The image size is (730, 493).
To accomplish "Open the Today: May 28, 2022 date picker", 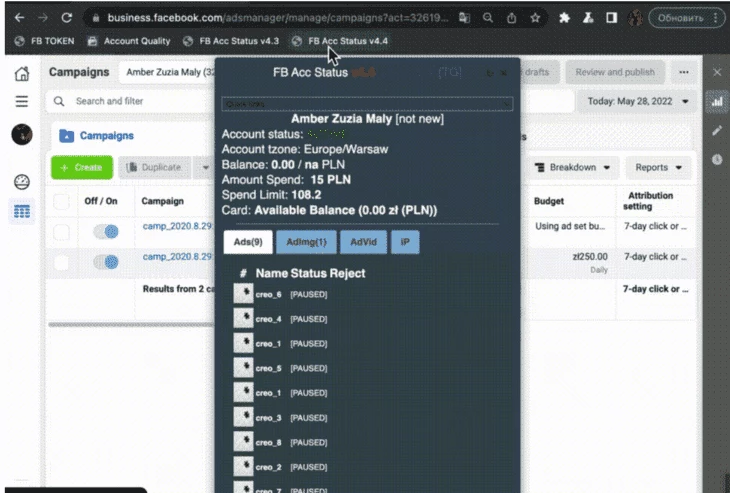I will coord(637,101).
